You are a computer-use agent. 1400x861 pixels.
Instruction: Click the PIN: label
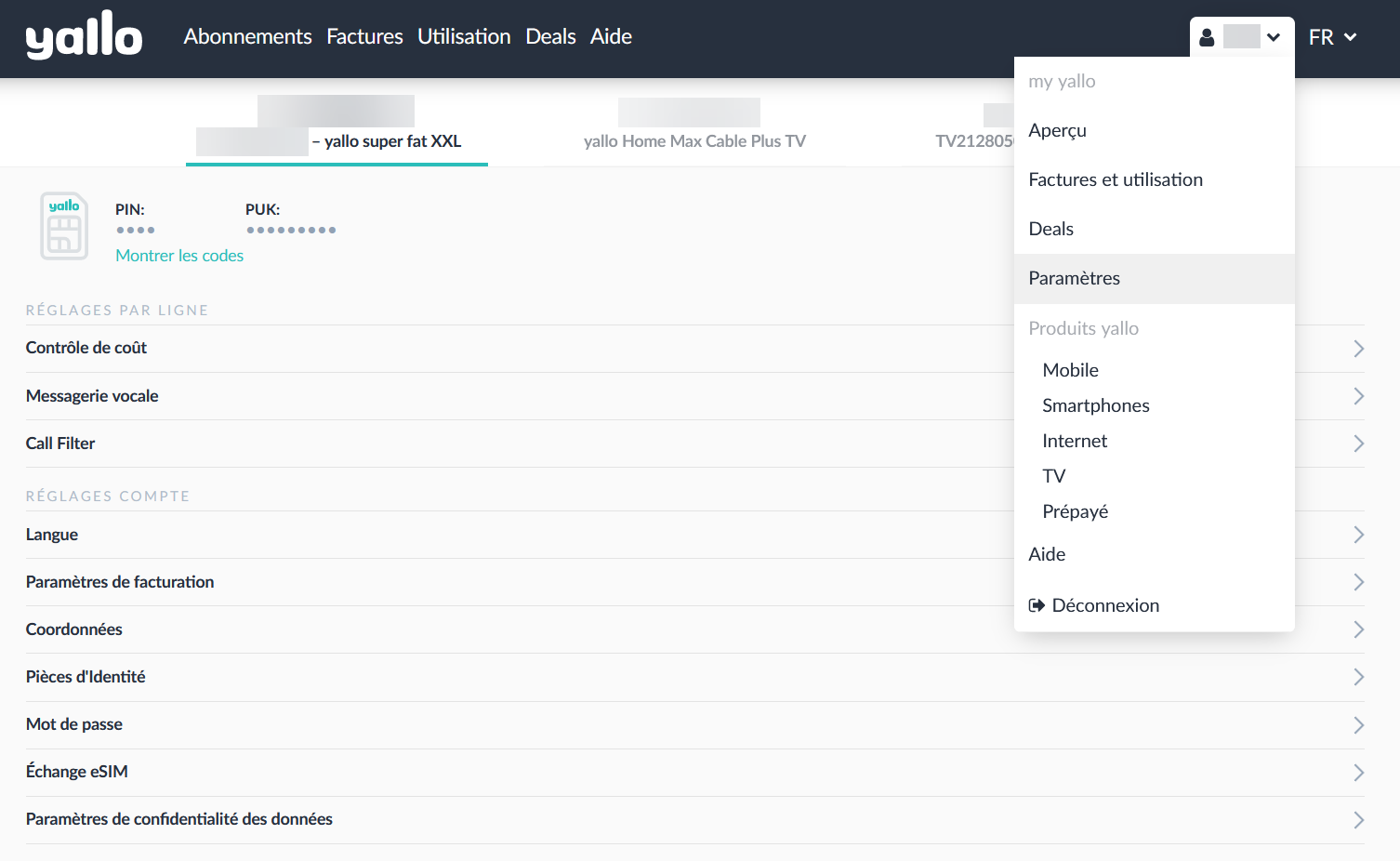click(130, 209)
